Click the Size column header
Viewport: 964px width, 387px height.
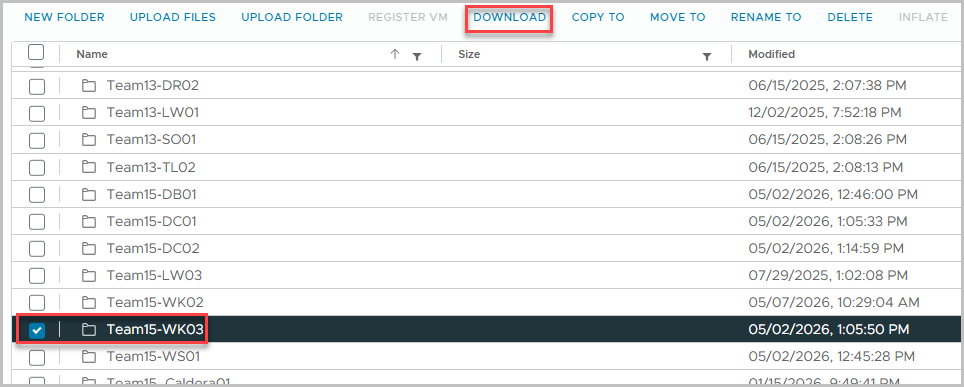469,54
